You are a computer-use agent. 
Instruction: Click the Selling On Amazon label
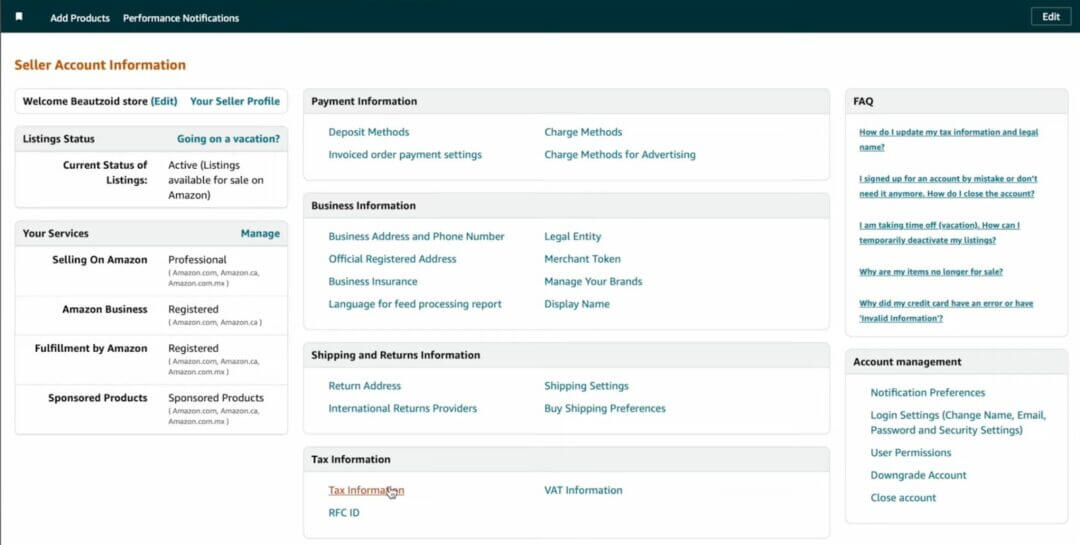[x=100, y=260]
